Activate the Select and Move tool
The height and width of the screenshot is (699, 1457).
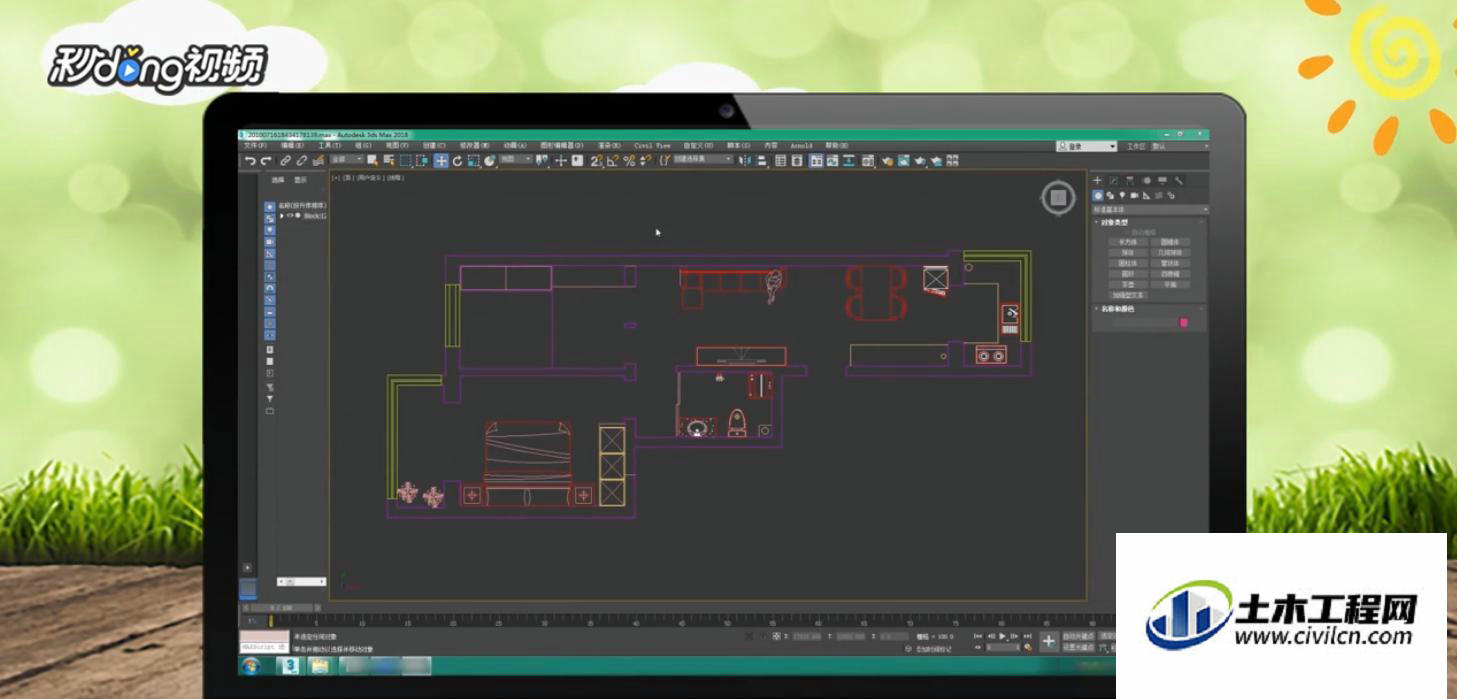click(x=441, y=161)
